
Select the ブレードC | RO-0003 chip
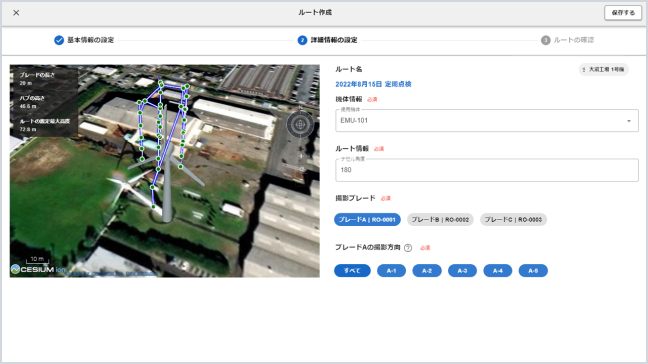(x=513, y=219)
